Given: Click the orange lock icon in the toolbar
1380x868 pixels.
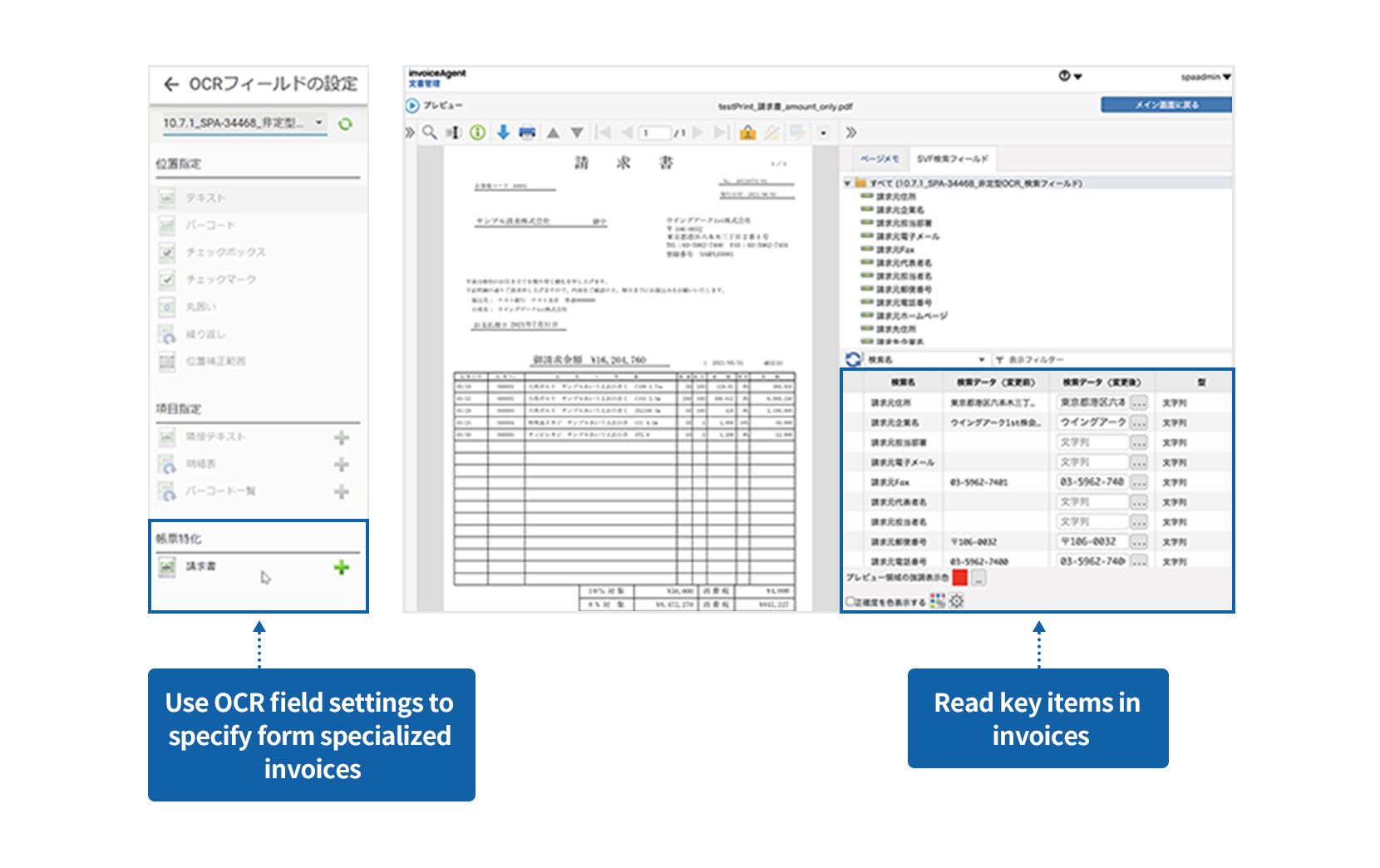Looking at the screenshot, I should (747, 132).
